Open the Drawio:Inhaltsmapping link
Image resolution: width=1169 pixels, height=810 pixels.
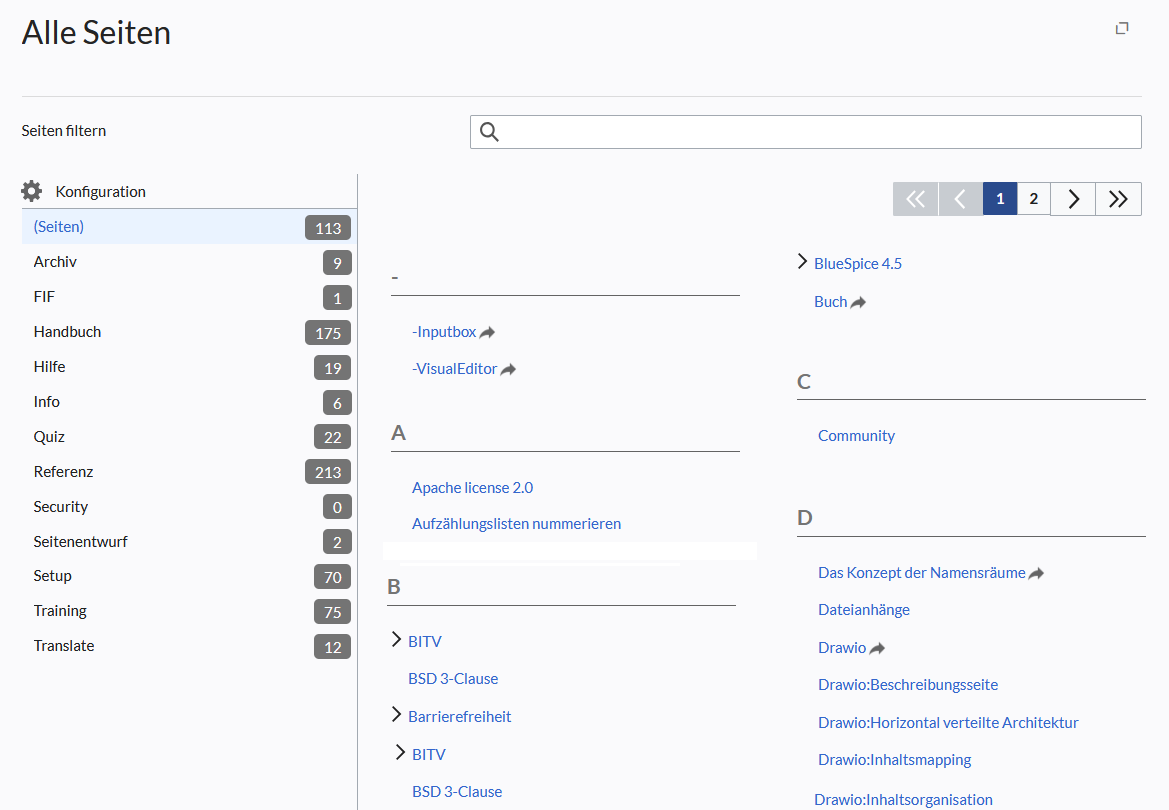tap(894, 760)
